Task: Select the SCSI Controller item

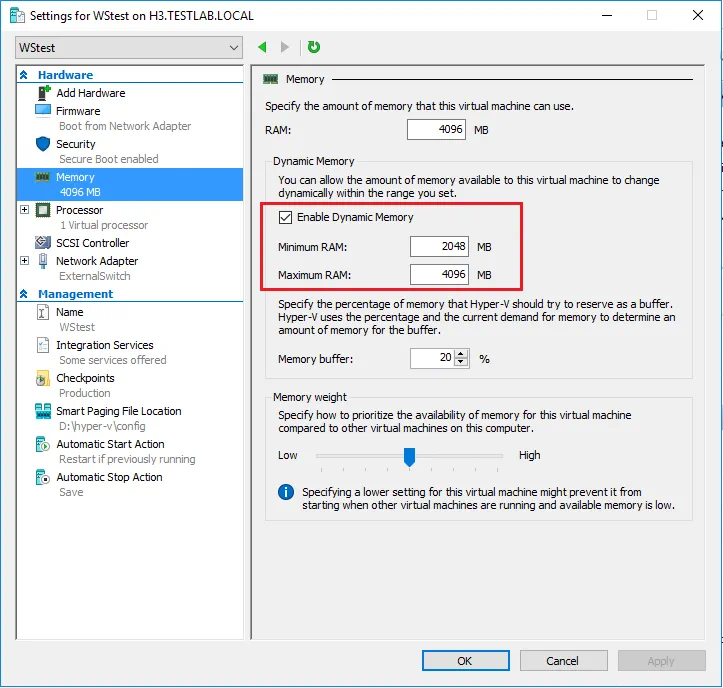Action: (x=92, y=243)
